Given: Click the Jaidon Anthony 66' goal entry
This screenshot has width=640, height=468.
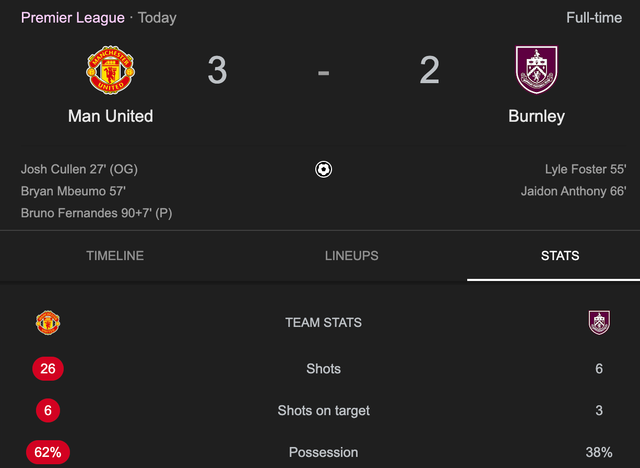Looking at the screenshot, I should [573, 191].
